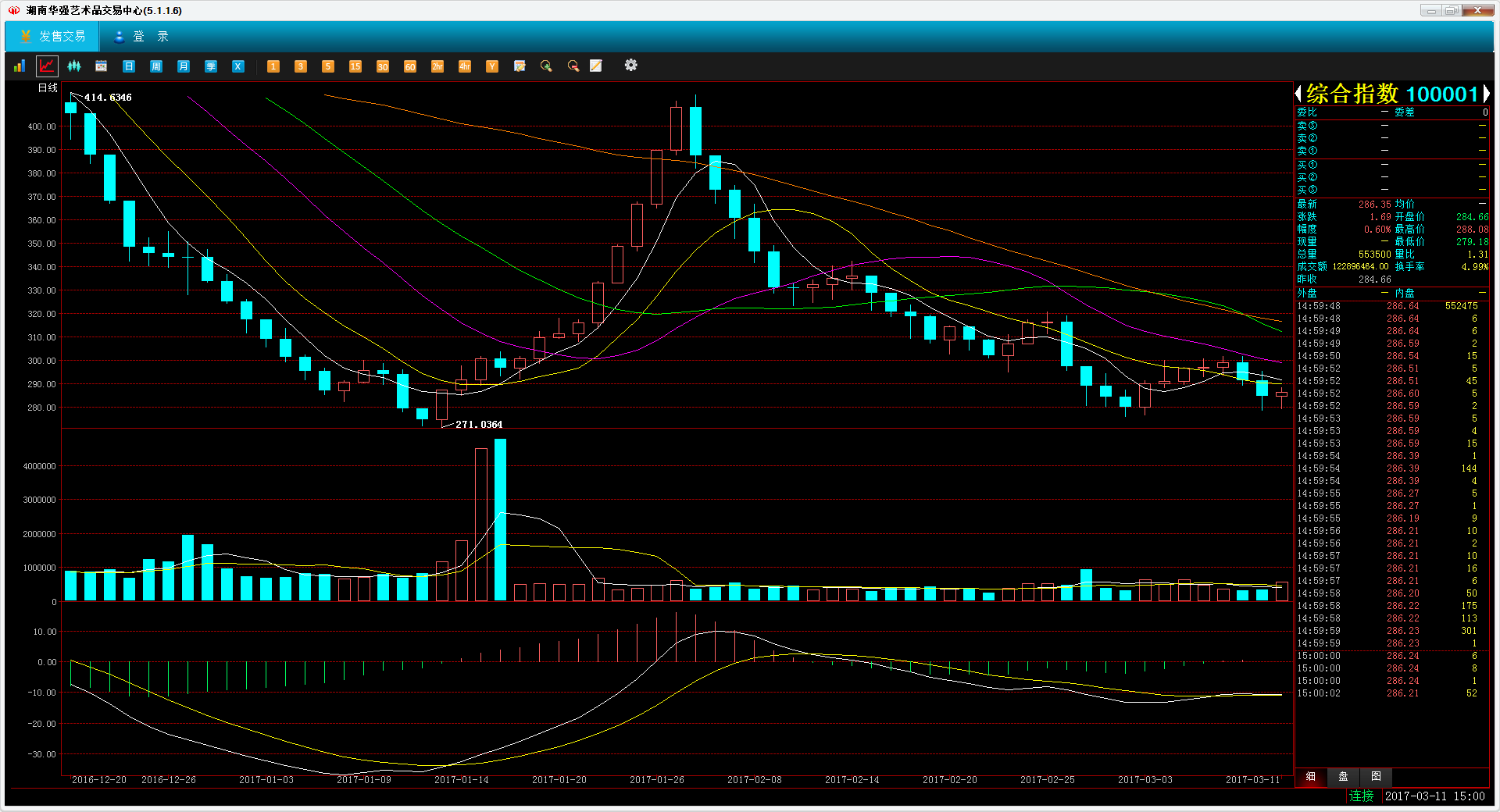The width and height of the screenshot is (1500, 812).
Task: Click tick volume 301 at 14:59:59
Action: 1469,631
